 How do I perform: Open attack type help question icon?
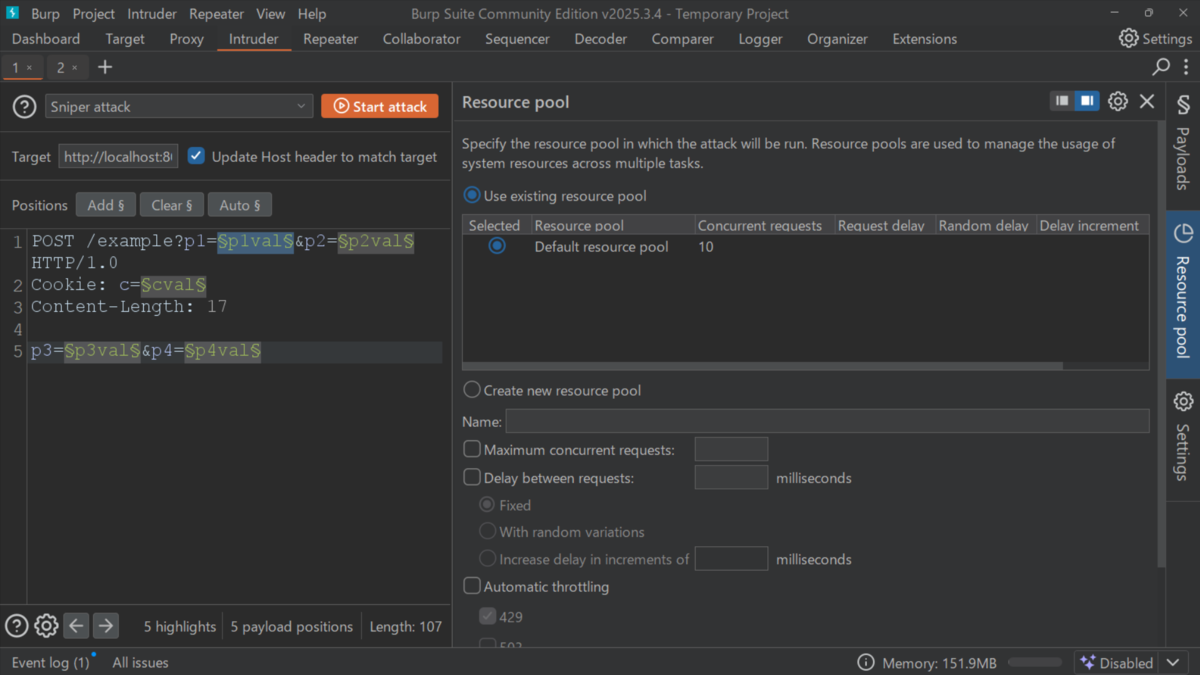coord(23,106)
